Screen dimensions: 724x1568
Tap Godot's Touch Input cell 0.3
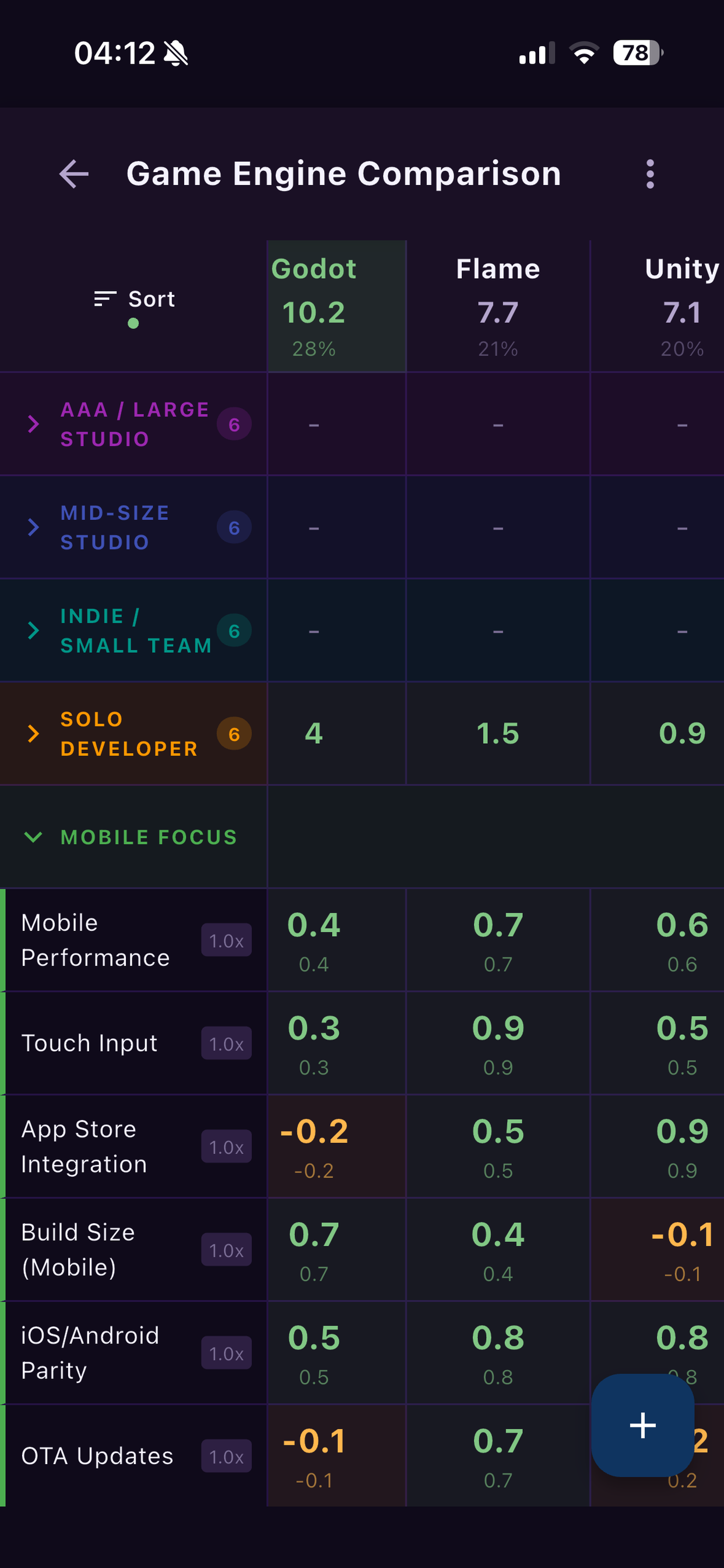336,1044
